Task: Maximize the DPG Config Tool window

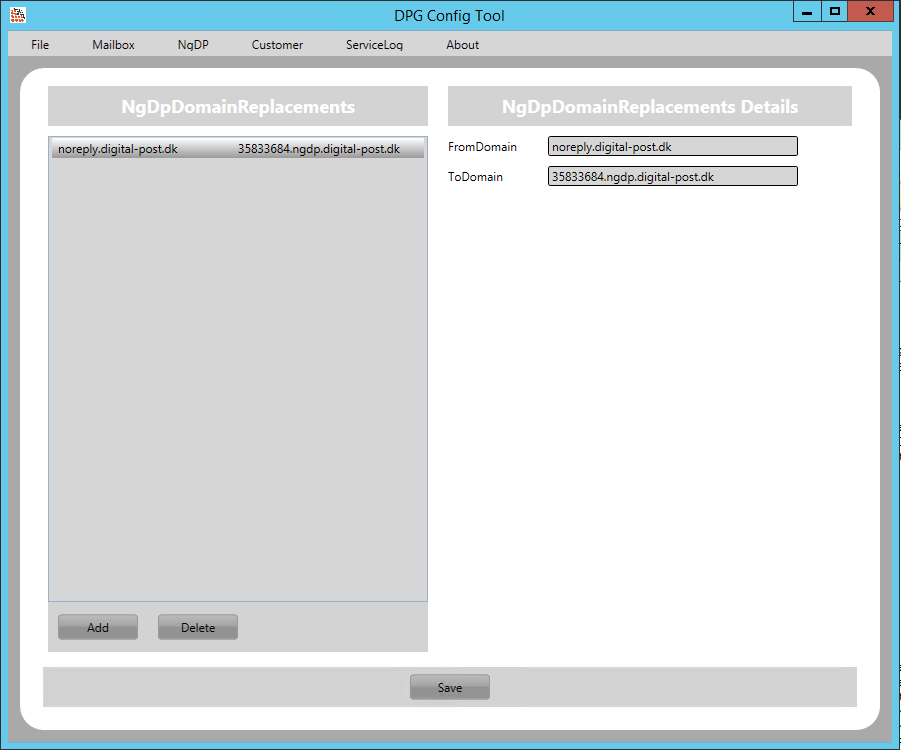Action: pyautogui.click(x=834, y=11)
